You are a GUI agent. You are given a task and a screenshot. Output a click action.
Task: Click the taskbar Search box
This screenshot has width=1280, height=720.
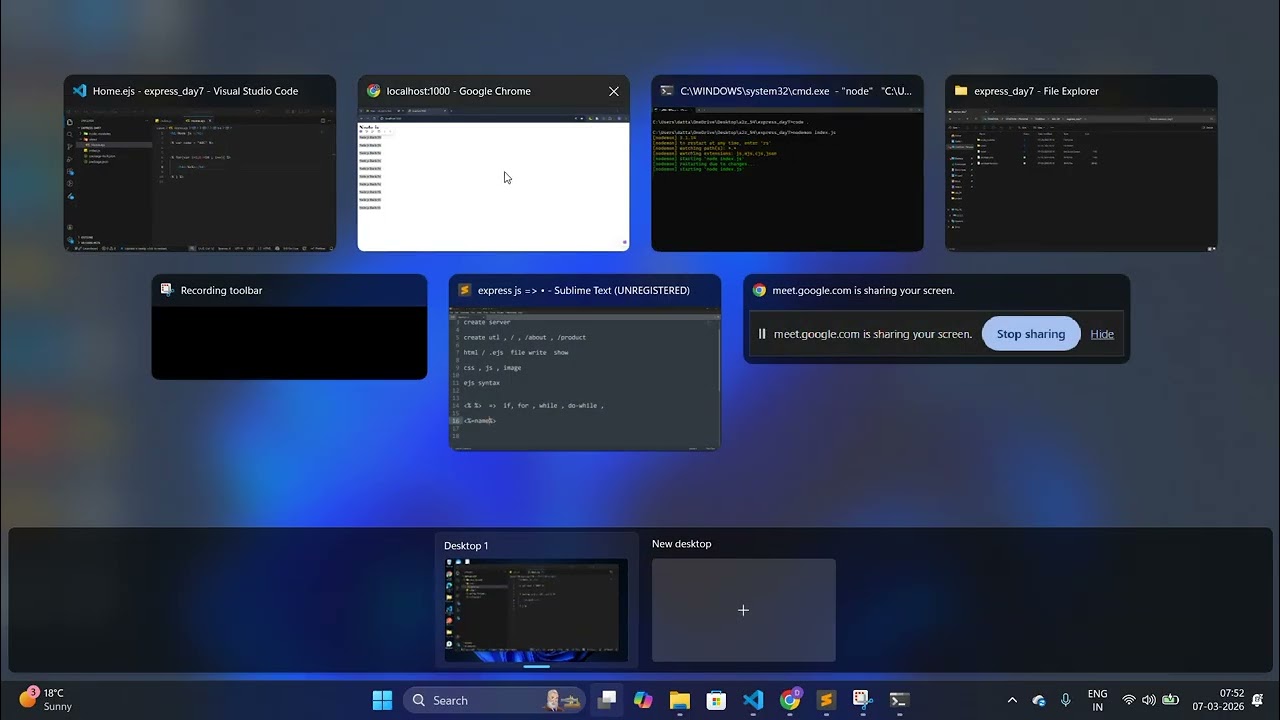click(x=494, y=700)
